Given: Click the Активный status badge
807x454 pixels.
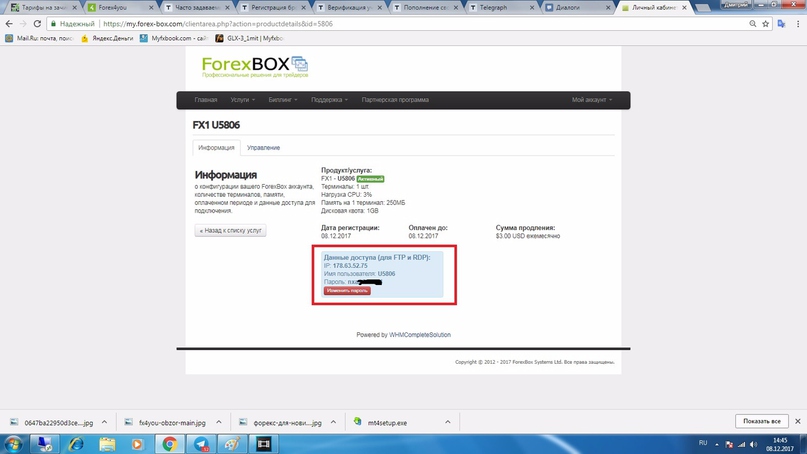Looking at the screenshot, I should point(370,179).
